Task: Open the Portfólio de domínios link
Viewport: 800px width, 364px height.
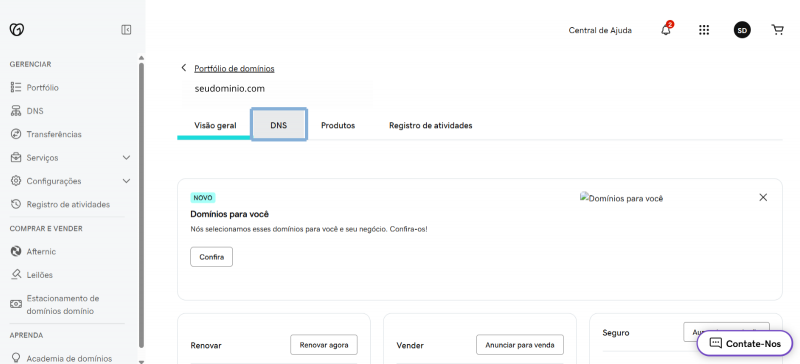Action: pos(234,68)
